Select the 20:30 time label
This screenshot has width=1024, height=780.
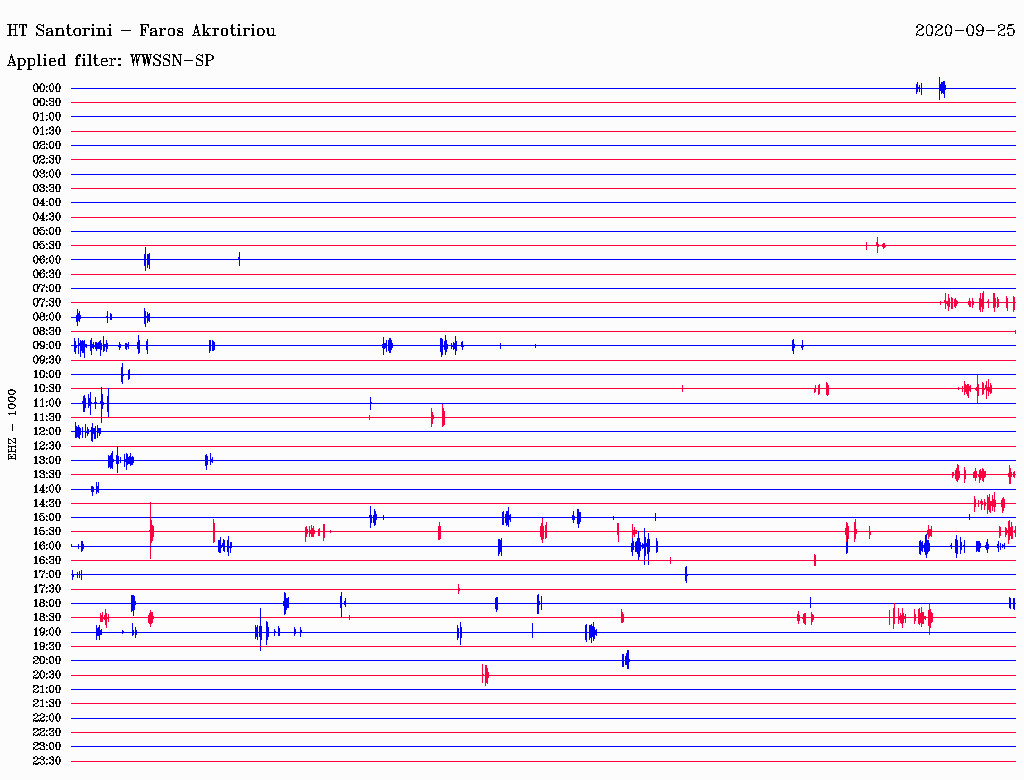(x=47, y=675)
